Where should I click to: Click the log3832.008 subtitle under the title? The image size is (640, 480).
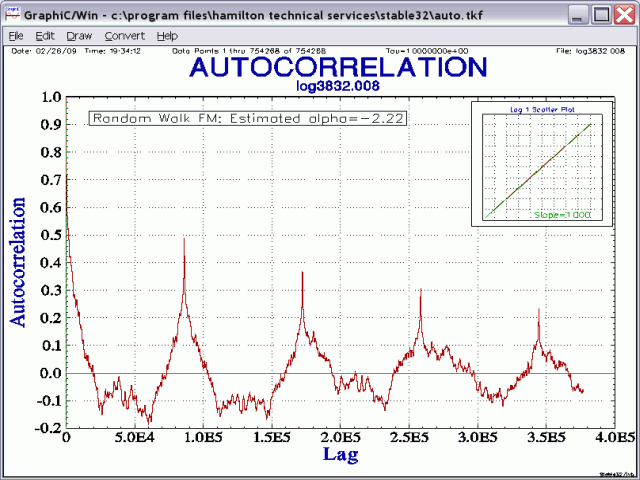[338, 86]
